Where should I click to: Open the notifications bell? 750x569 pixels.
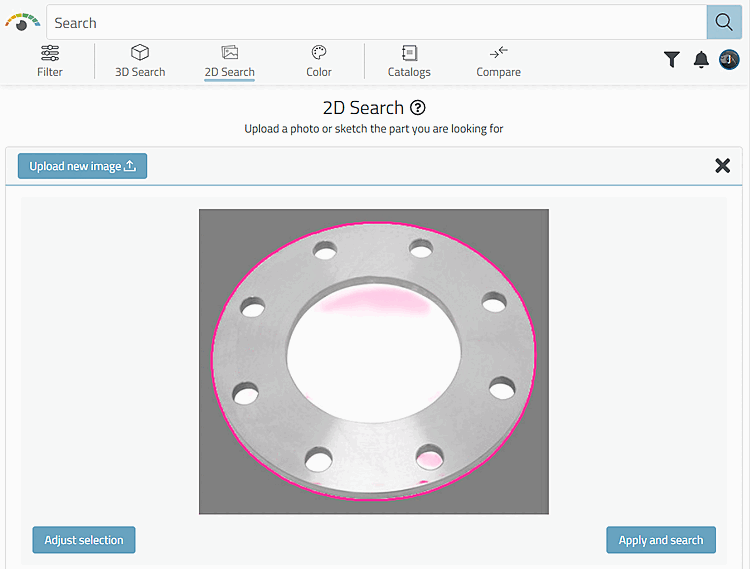701,60
